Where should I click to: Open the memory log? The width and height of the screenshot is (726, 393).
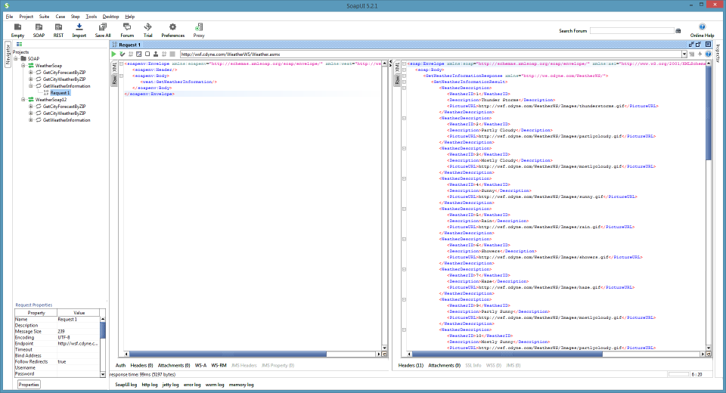tap(241, 385)
